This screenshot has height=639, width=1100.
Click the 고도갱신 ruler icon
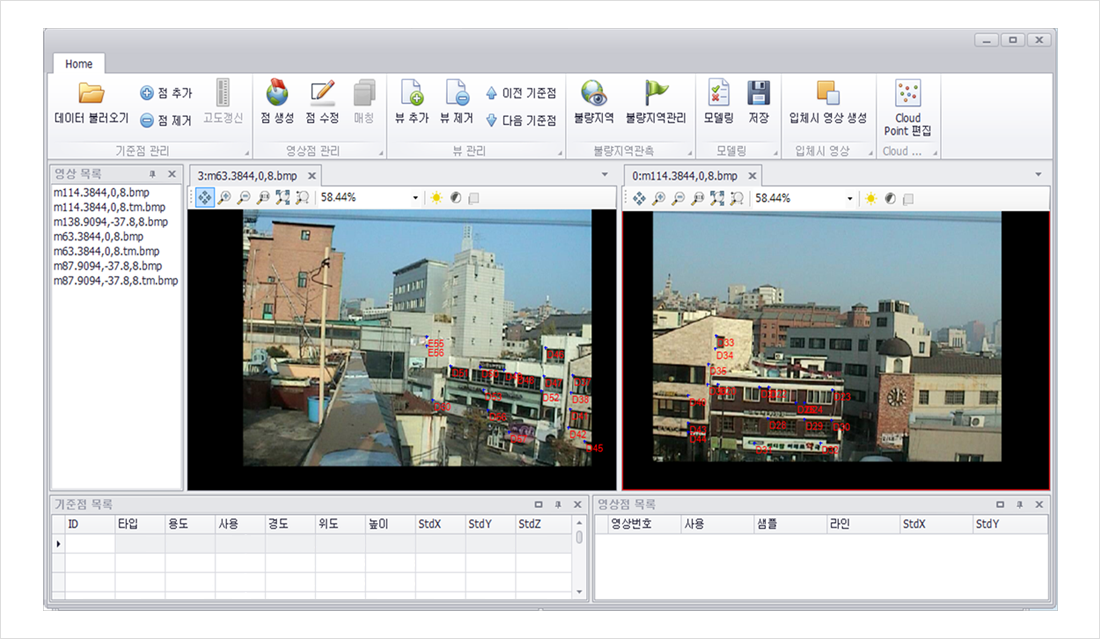(222, 93)
